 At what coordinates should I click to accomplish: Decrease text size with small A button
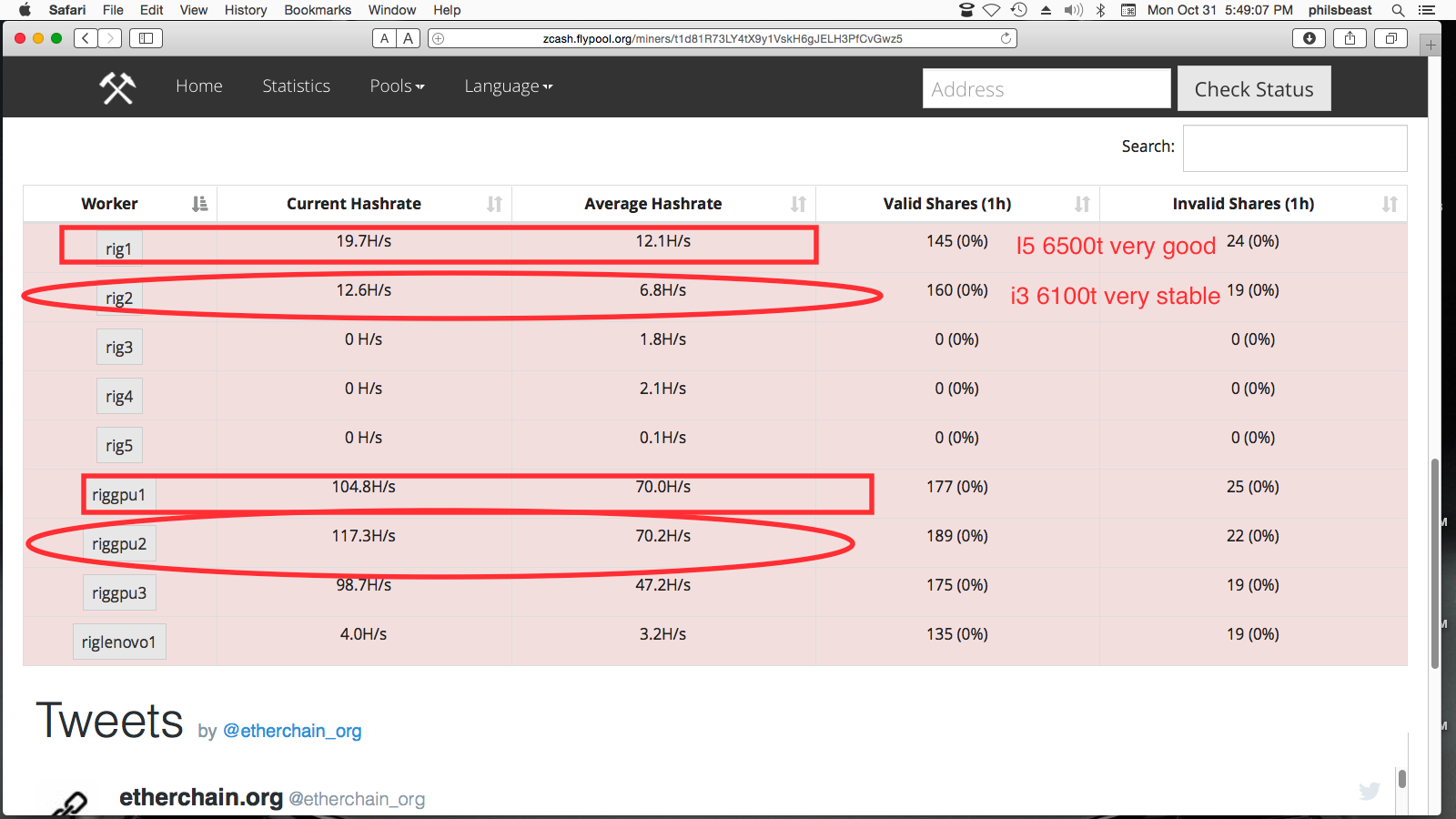coord(384,38)
